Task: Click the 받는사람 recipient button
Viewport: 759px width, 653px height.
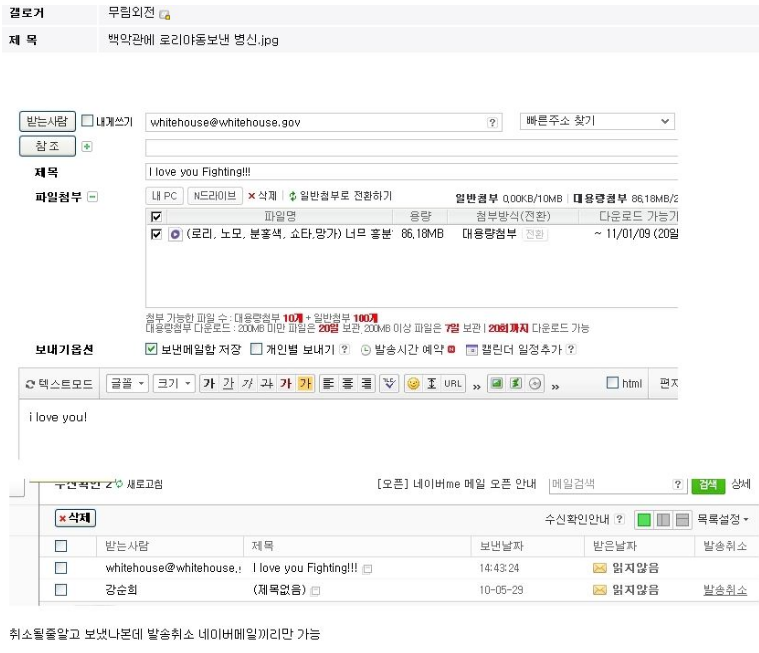Action: coord(47,121)
